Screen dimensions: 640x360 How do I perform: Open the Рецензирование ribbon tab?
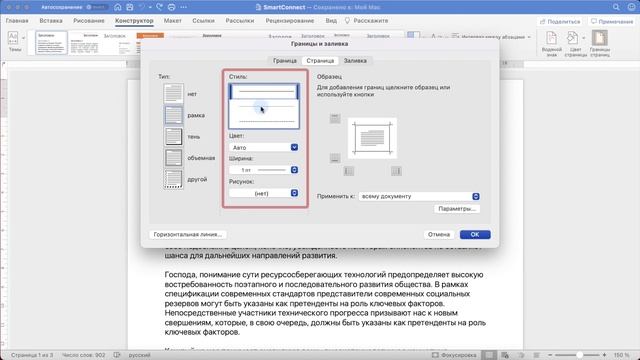pos(290,20)
